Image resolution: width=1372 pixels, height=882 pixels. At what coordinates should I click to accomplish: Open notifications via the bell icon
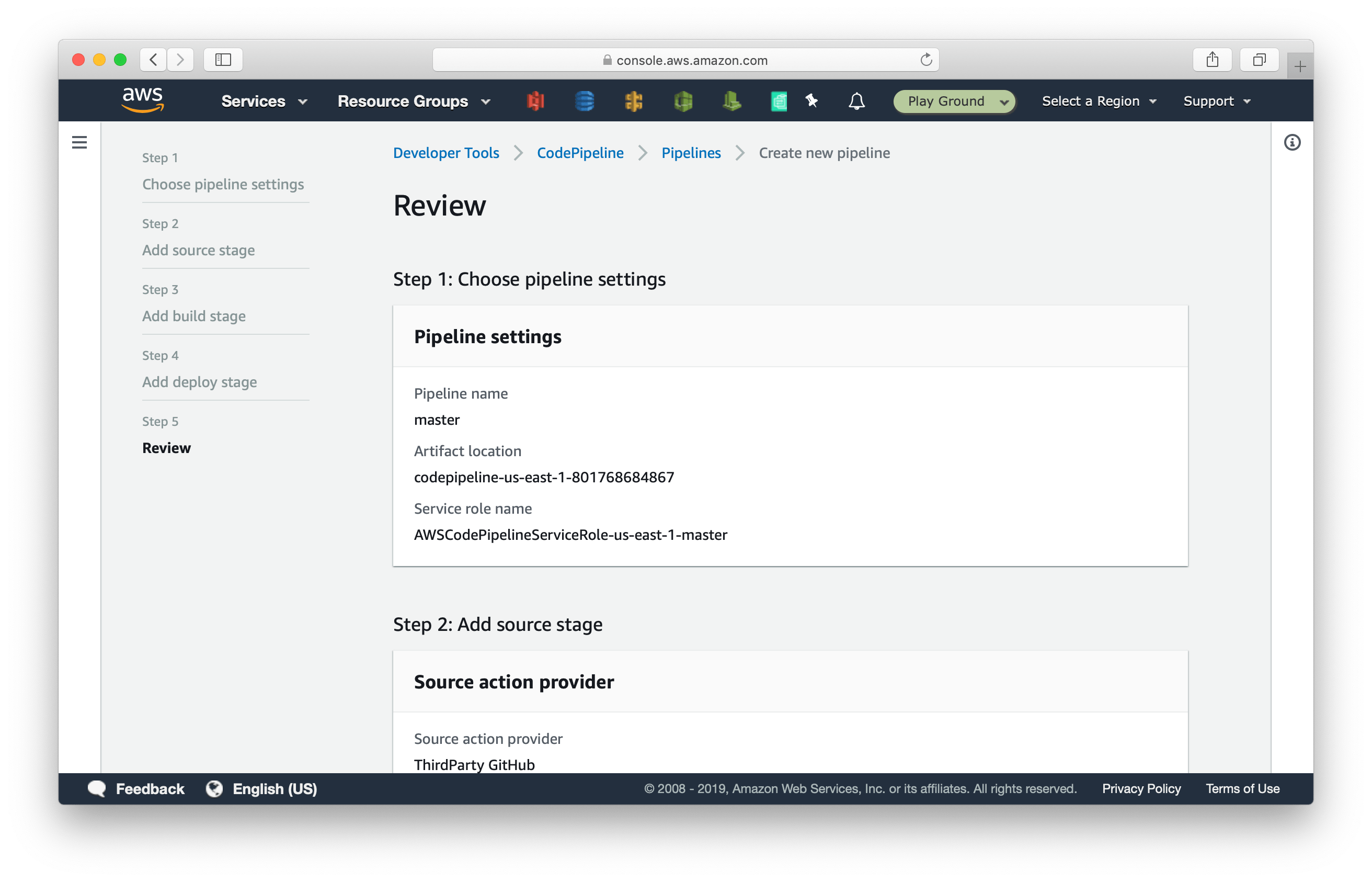click(x=856, y=101)
